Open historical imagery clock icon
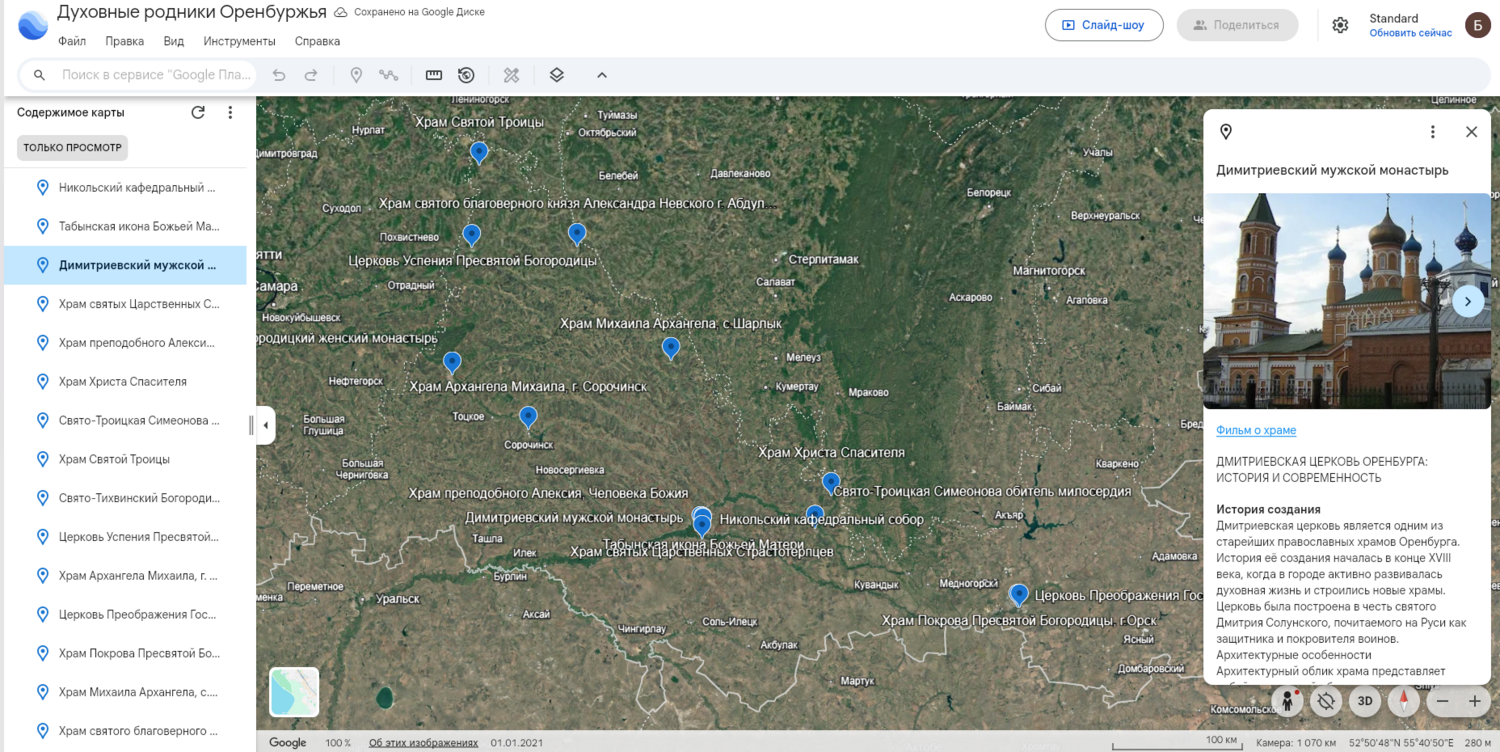Image resolution: width=1500 pixels, height=752 pixels. 466,75
